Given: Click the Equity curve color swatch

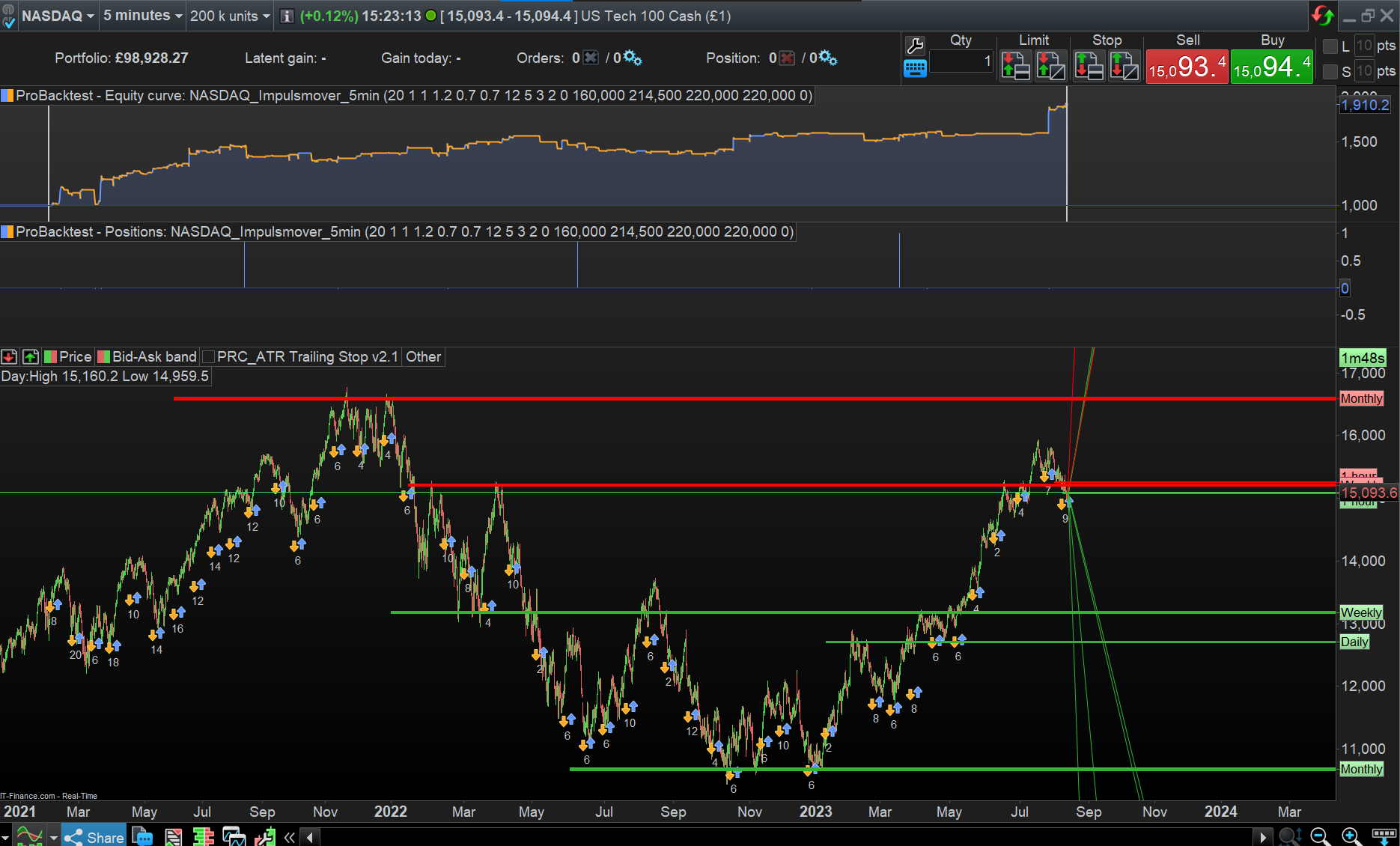Looking at the screenshot, I should (7, 96).
